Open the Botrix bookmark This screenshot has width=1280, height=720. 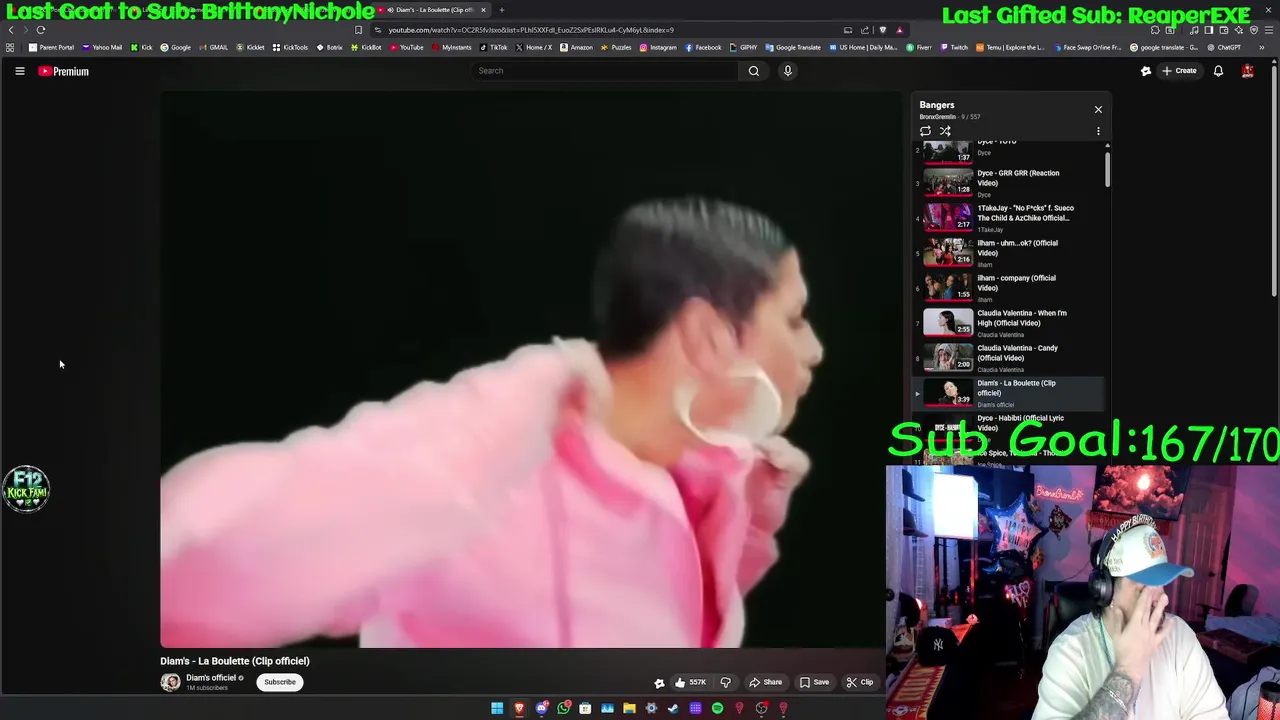point(330,47)
